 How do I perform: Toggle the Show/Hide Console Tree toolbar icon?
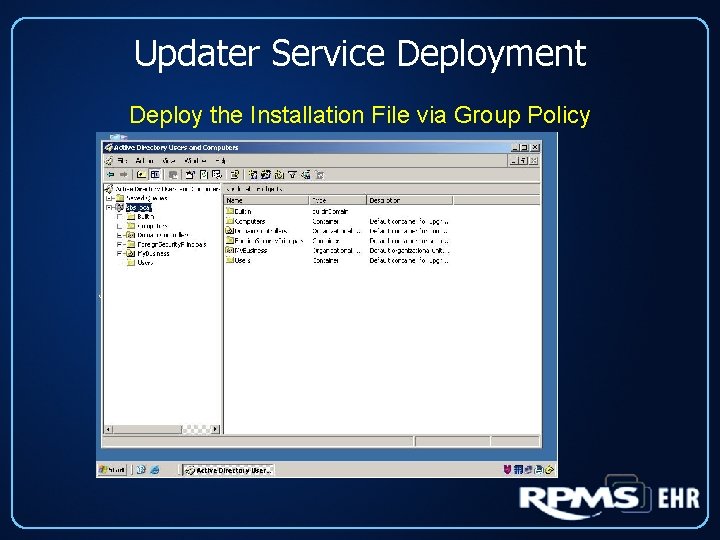[x=155, y=175]
